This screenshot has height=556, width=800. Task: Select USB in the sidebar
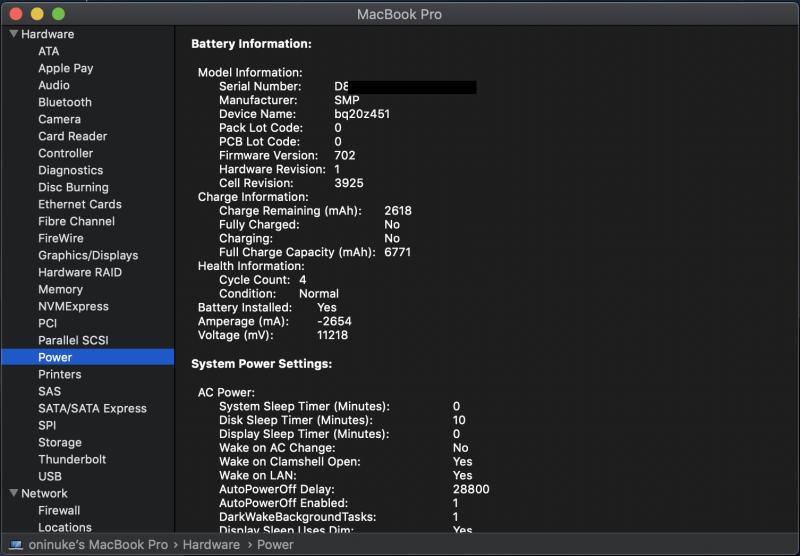(x=50, y=476)
